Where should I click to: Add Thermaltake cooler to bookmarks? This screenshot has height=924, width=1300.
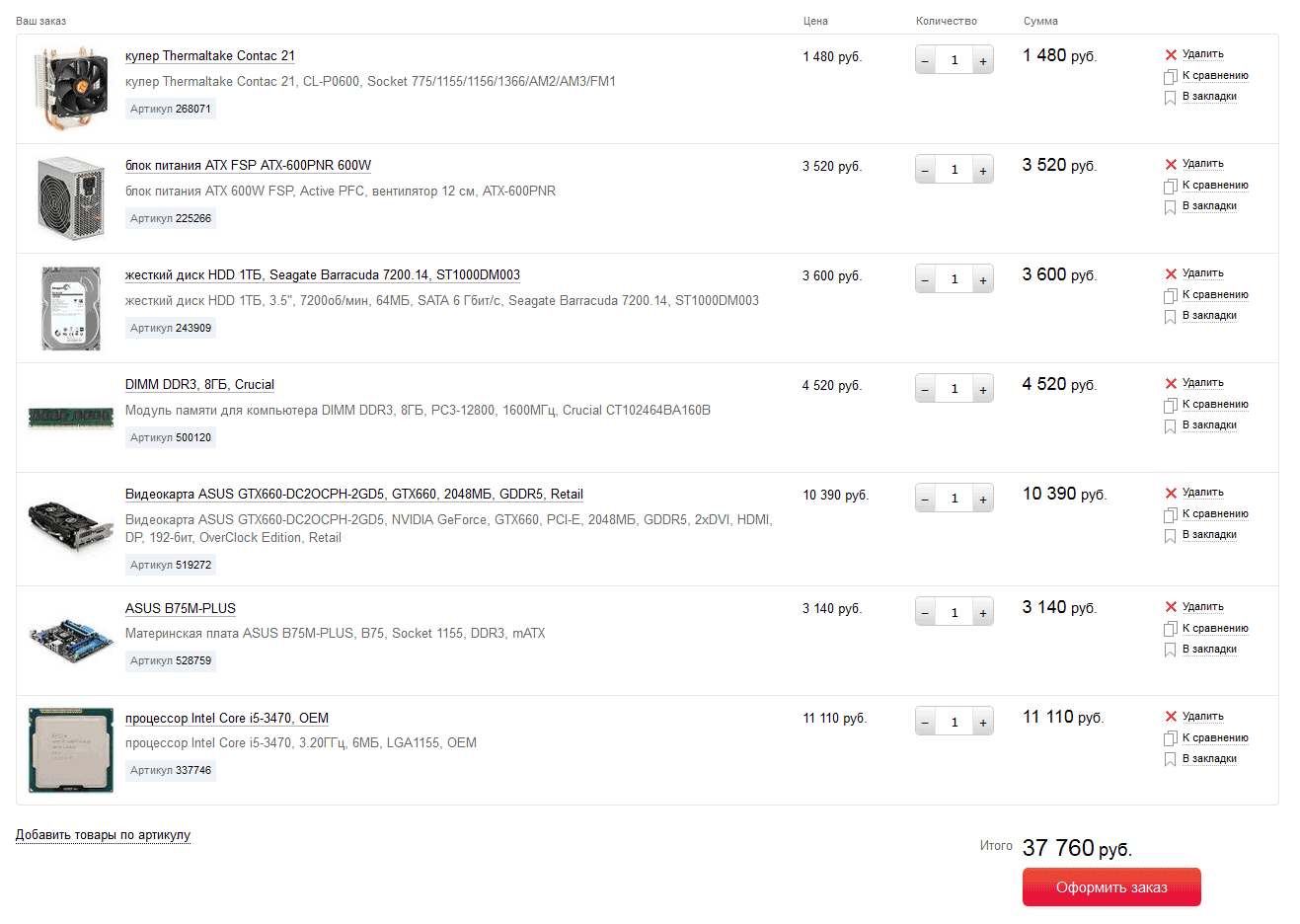pos(1208,97)
